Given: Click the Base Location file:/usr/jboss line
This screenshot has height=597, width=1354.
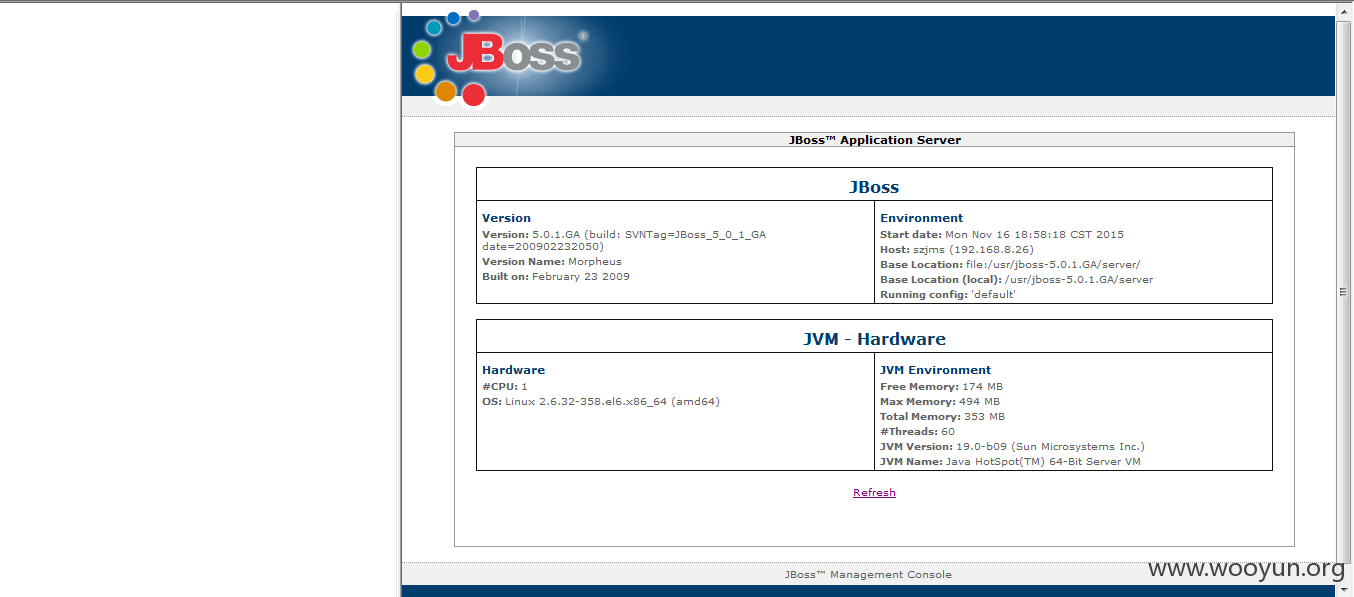Looking at the screenshot, I should [1010, 265].
